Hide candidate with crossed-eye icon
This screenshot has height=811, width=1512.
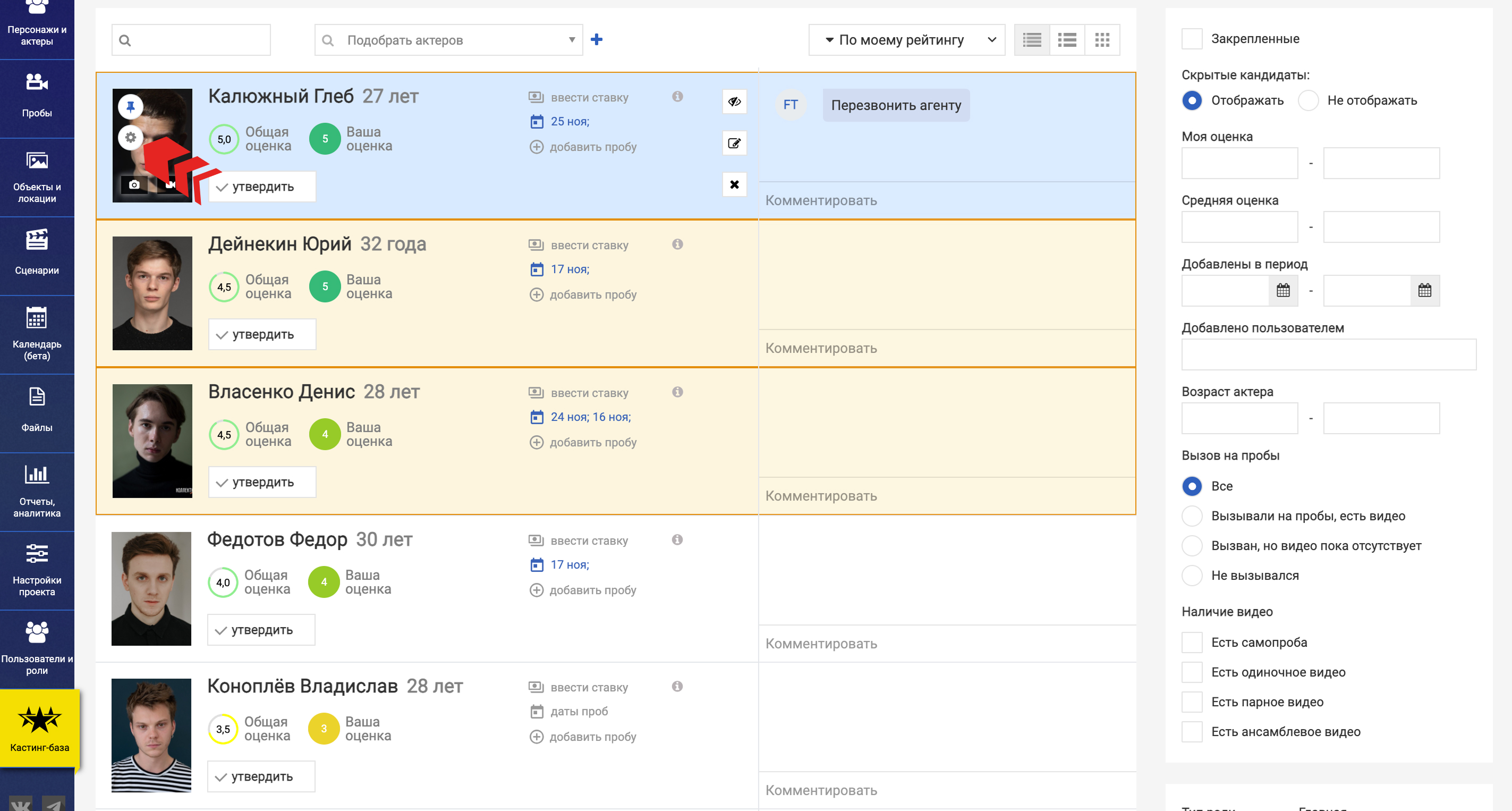click(x=734, y=102)
